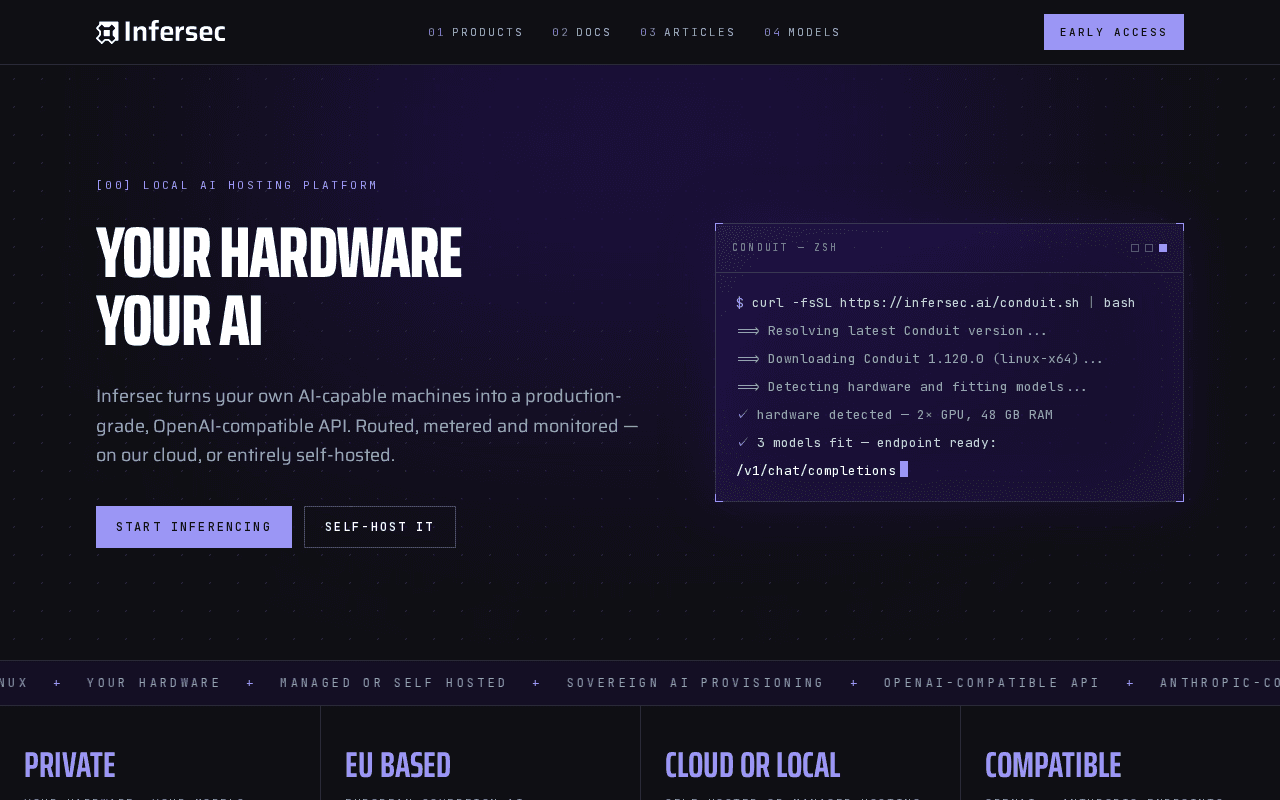Click 'Downloading Conduit 1.120.0' line
Image resolution: width=1280 pixels, height=800 pixels.
[920, 359]
